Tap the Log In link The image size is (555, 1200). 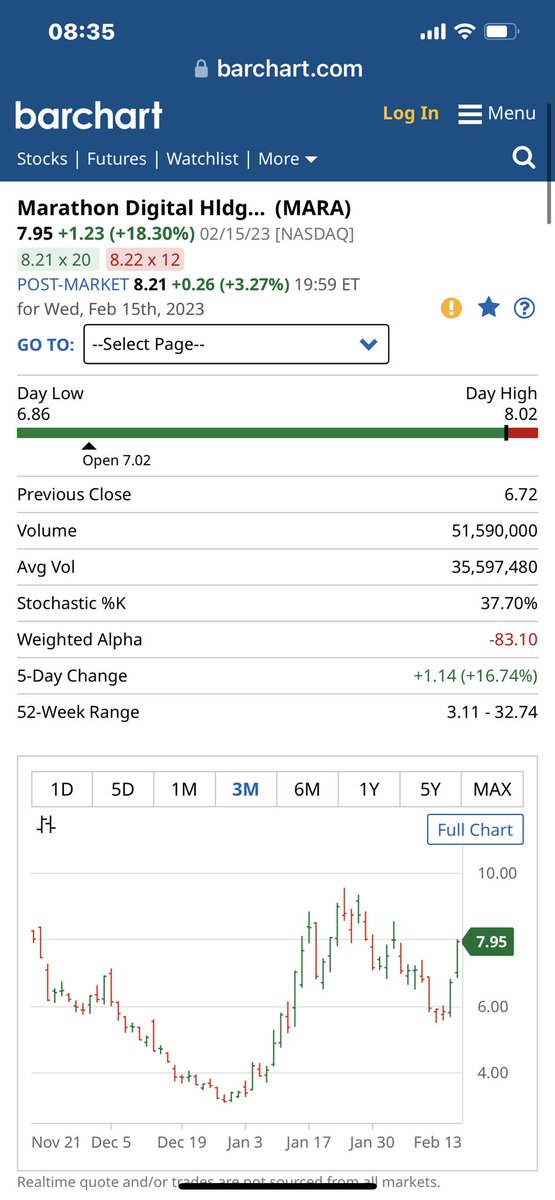tap(411, 113)
